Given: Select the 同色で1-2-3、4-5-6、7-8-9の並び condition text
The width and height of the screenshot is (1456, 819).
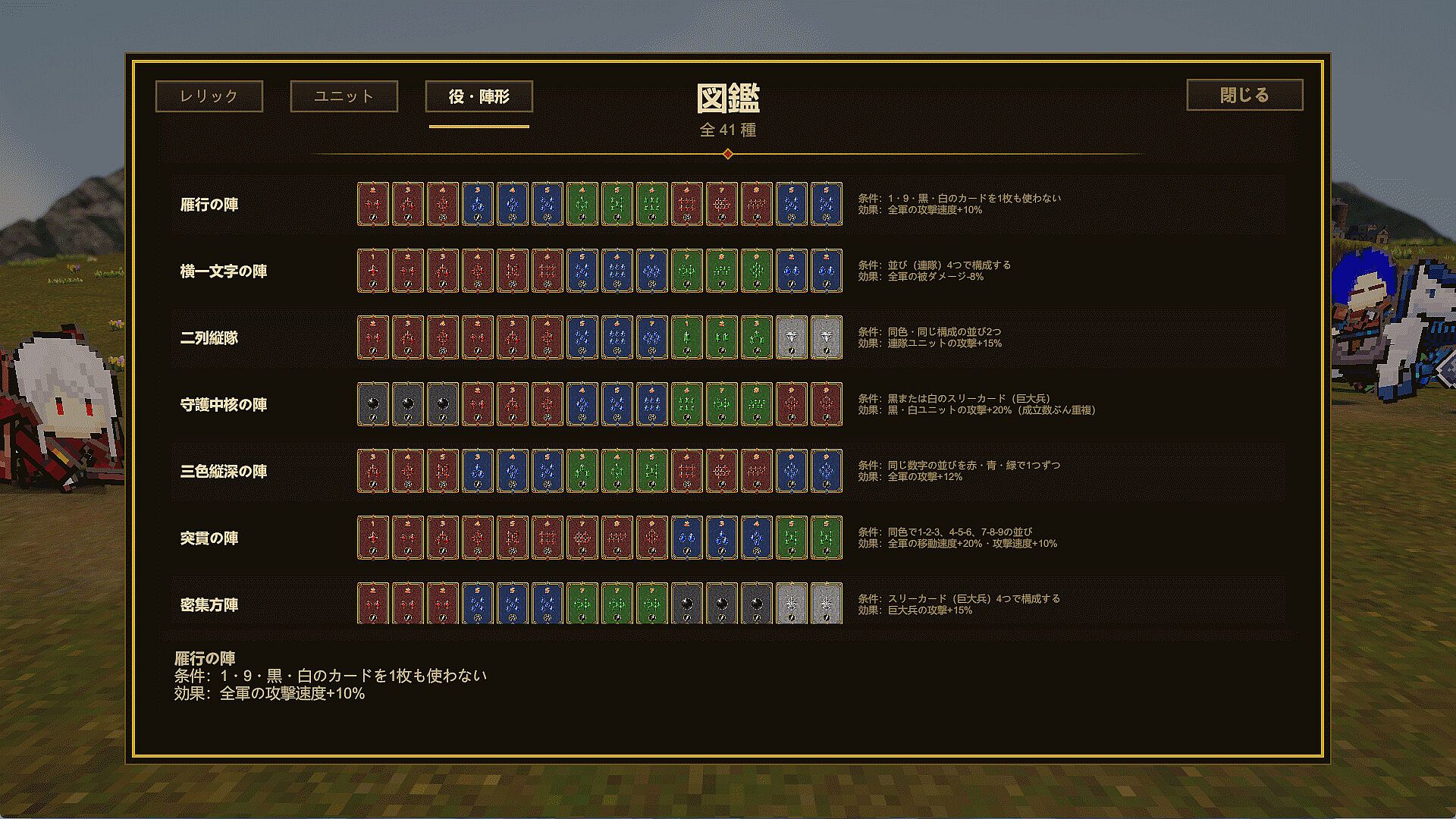Looking at the screenshot, I should click(960, 532).
